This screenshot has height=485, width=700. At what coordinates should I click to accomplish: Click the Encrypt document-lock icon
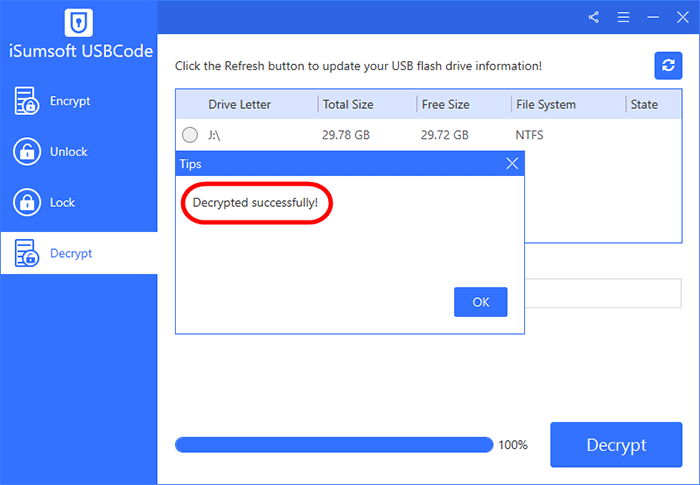(26, 101)
